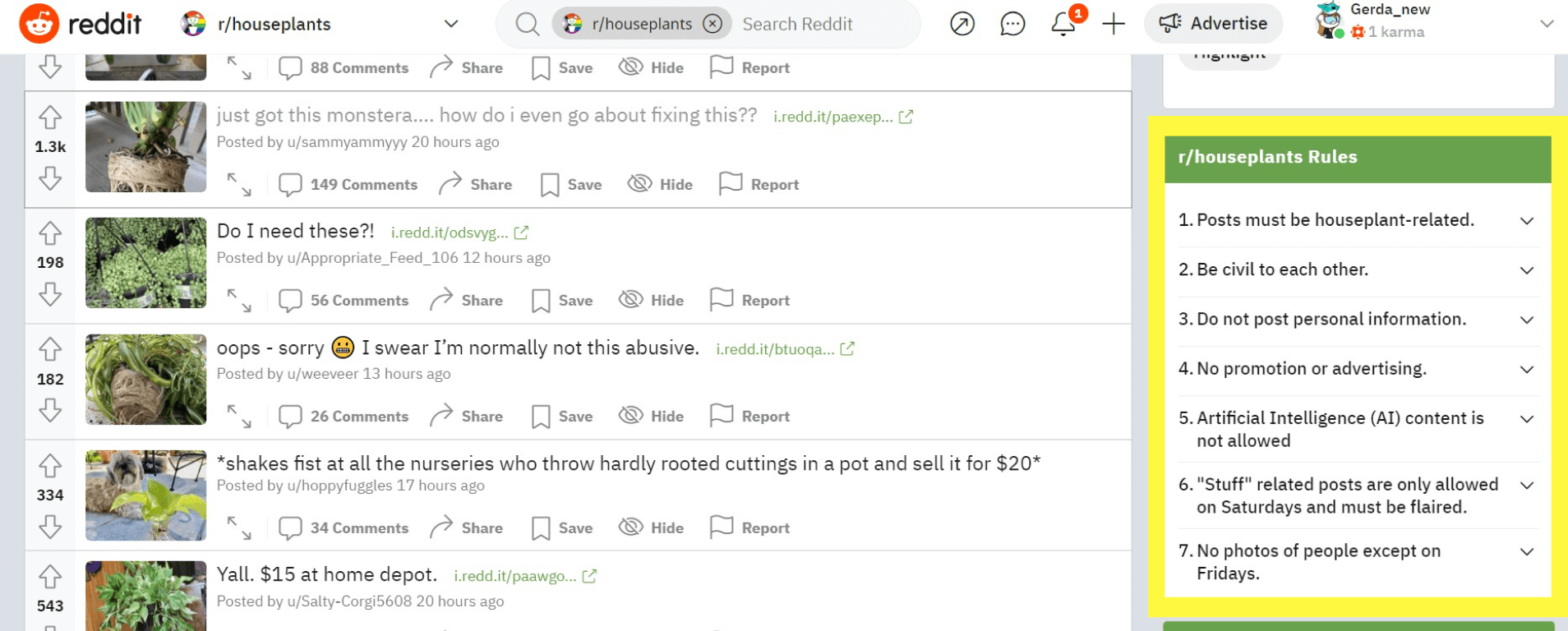Expand rule 1 Posts must be houseplant-related
Screen dimensions: 1568x631
(x=1526, y=221)
